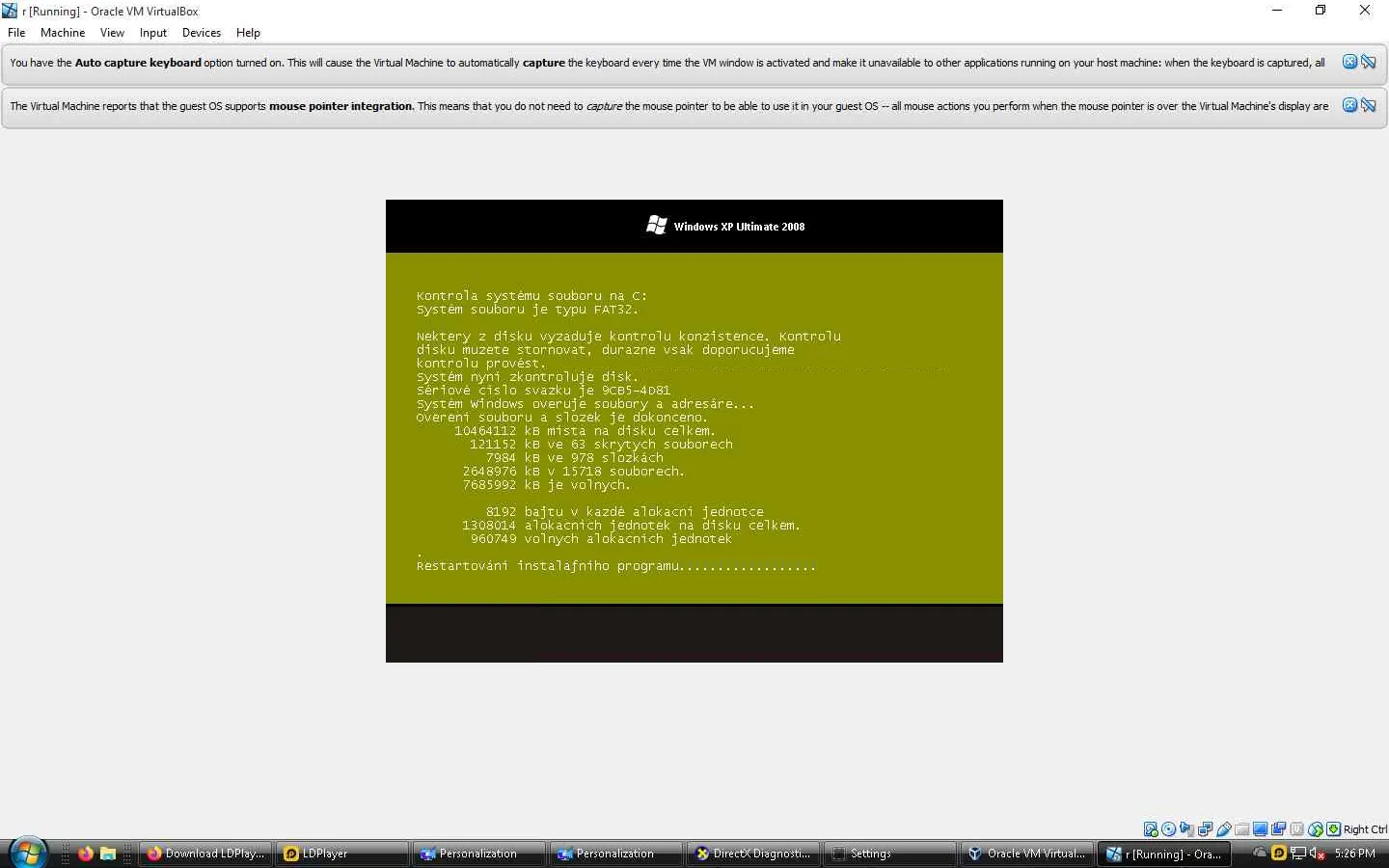Viewport: 1389px width, 868px height.
Task: Click the shared folders status icon
Action: pos(1242,829)
